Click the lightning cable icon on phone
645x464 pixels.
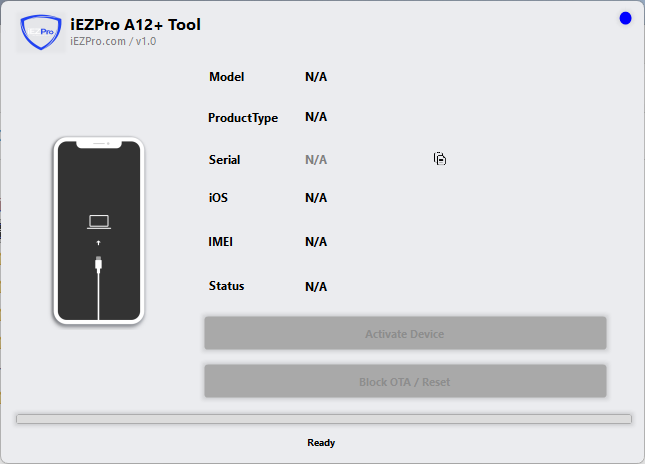point(98,265)
